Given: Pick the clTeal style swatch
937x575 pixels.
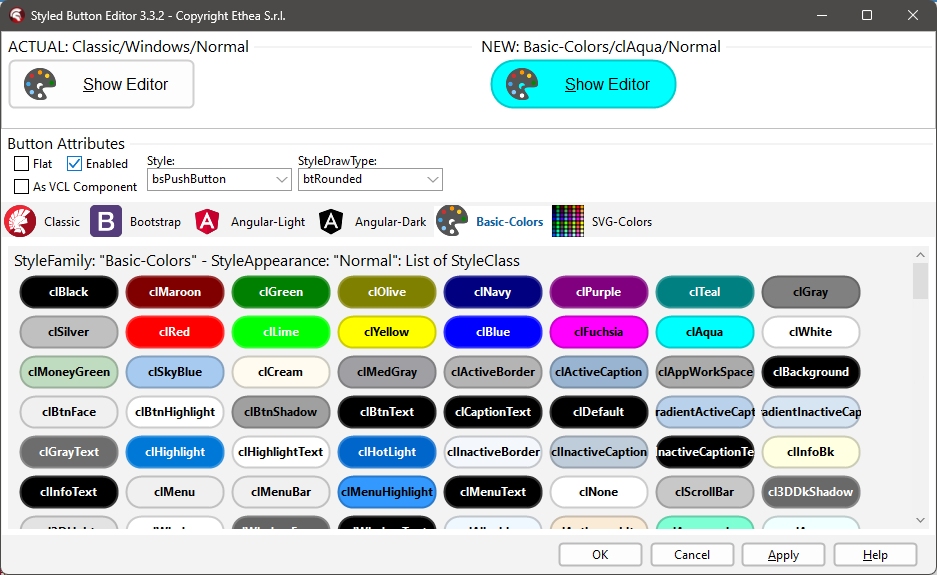Looking at the screenshot, I should pos(705,292).
